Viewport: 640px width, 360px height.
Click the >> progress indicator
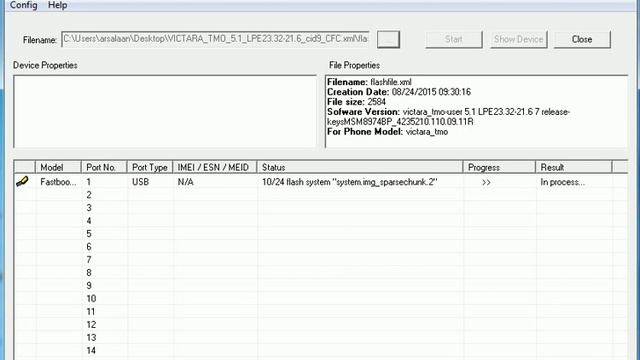point(486,182)
